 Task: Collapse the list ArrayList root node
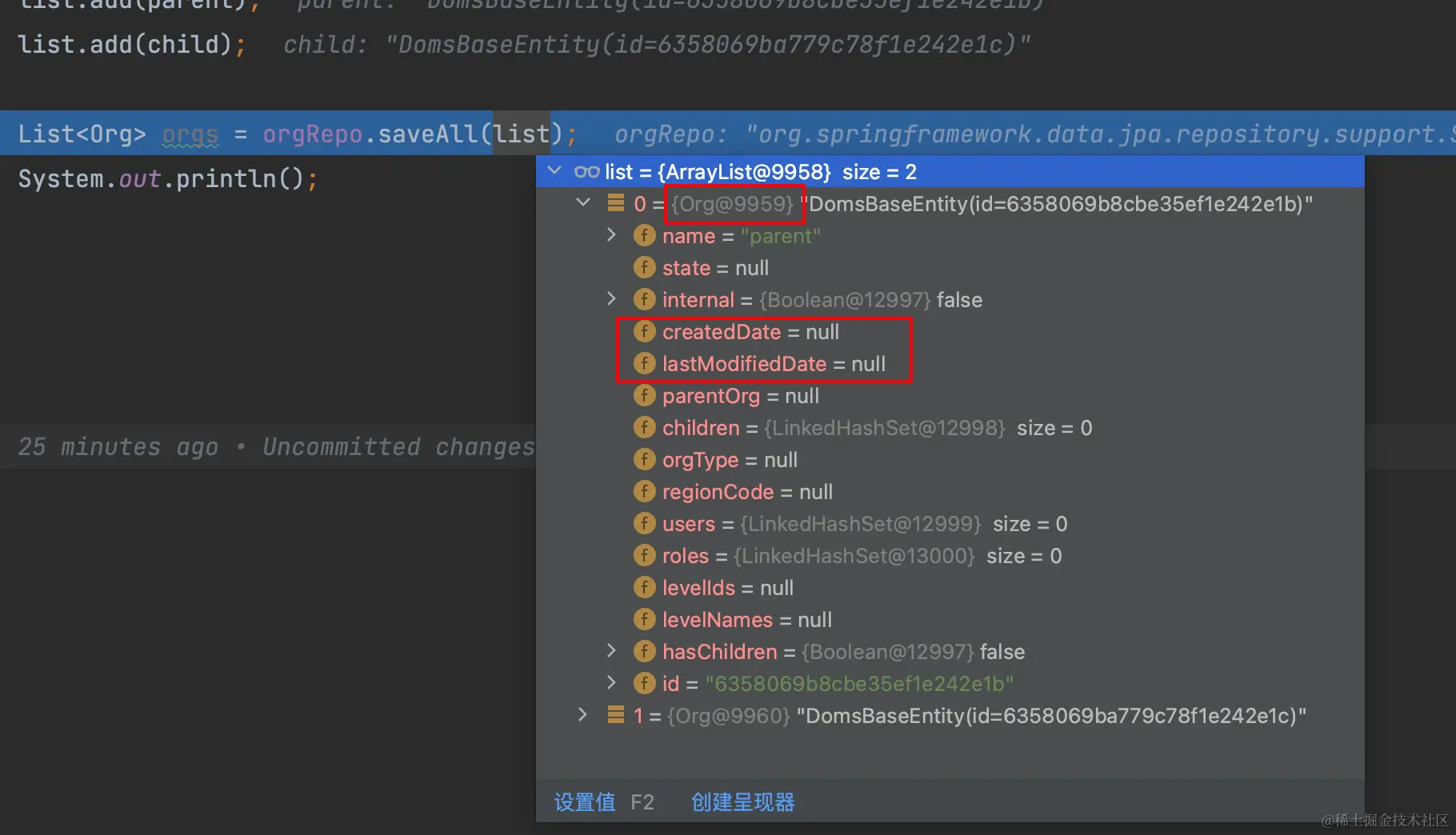[x=554, y=171]
